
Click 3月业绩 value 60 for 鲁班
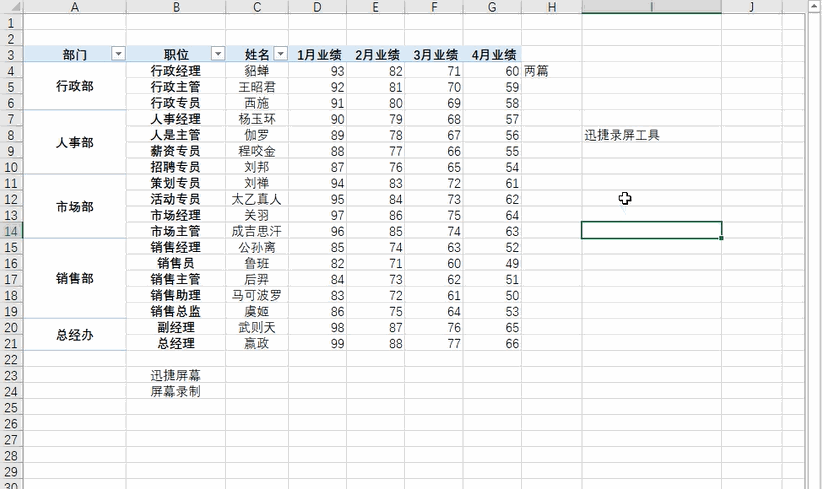click(434, 263)
